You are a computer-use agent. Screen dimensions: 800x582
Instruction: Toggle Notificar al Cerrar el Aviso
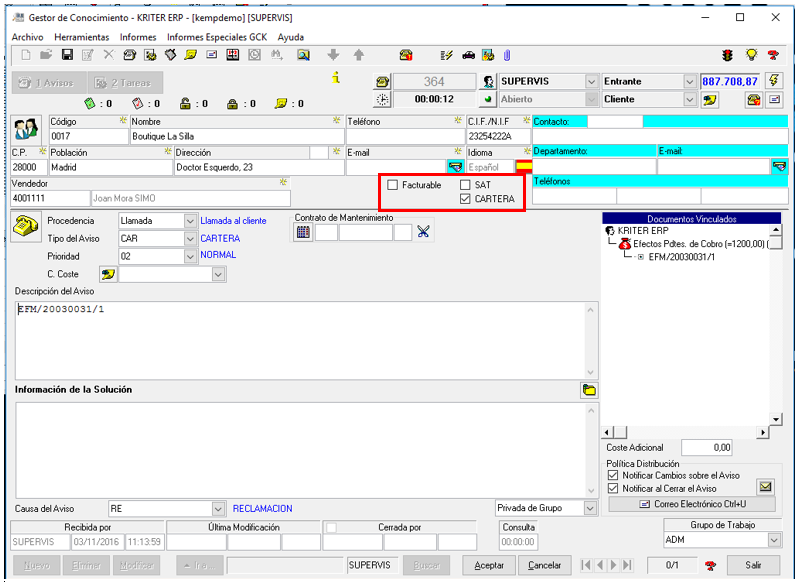coord(613,488)
